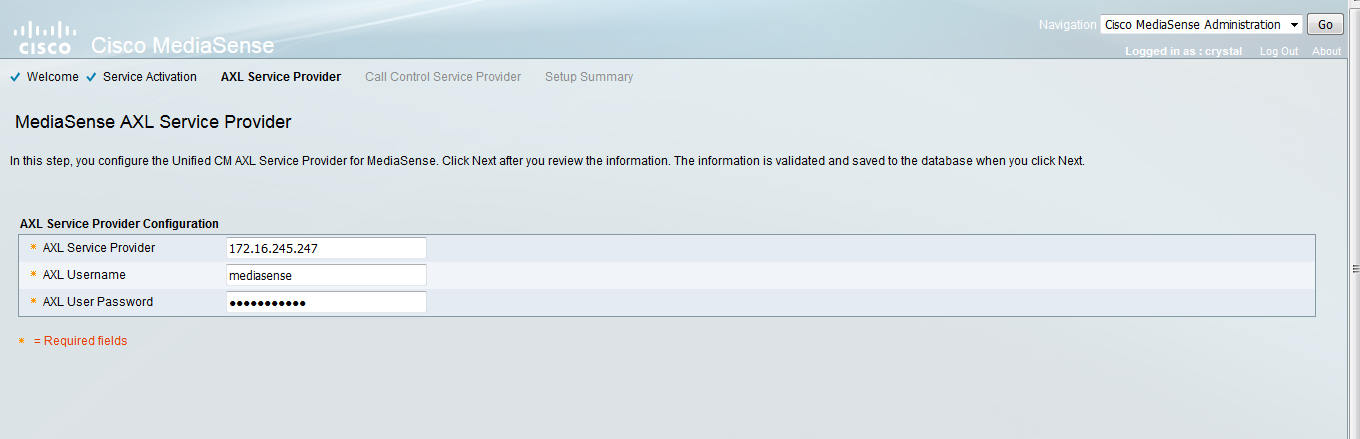The width and height of the screenshot is (1360, 439).
Task: Focus the AXL Service Provider IP address field
Action: [326, 248]
